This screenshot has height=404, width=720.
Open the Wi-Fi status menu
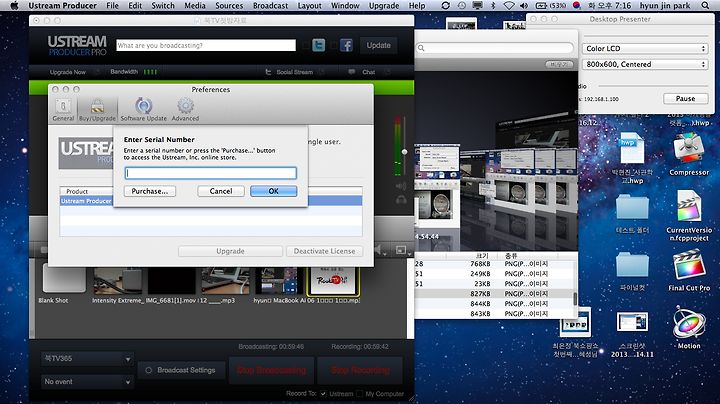tap(509, 6)
